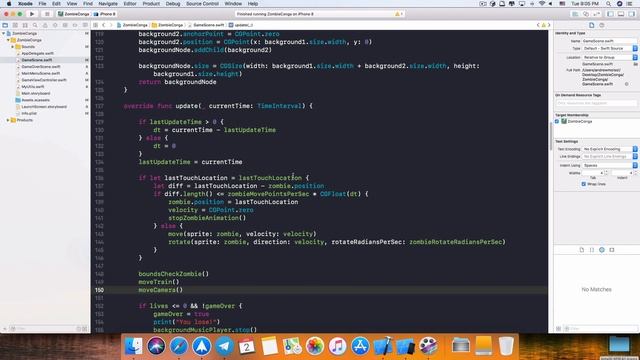640x360 pixels.
Task: Open Safari from the Dock
Action: pyautogui.click(x=179, y=346)
